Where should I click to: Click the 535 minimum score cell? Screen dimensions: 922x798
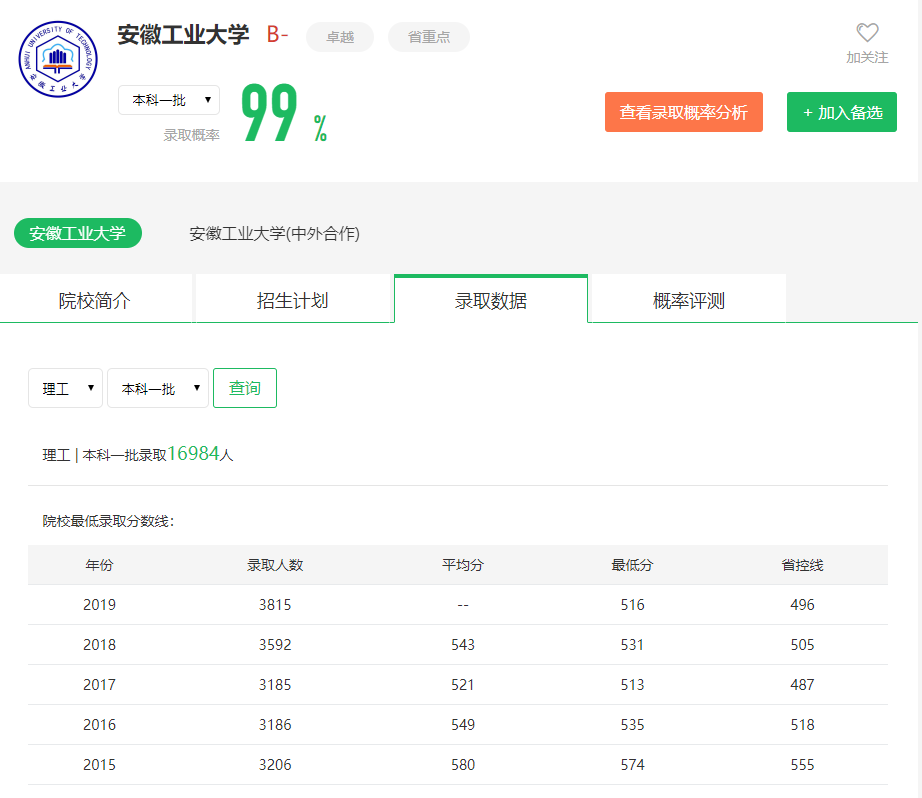pyautogui.click(x=632, y=724)
